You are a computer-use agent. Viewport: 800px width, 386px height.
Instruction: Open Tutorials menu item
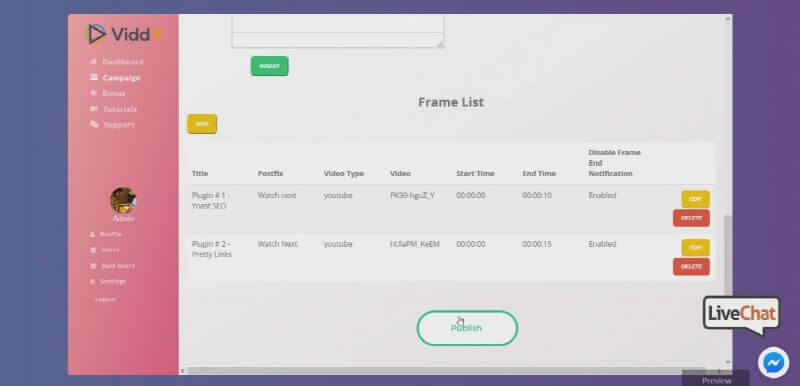click(120, 109)
